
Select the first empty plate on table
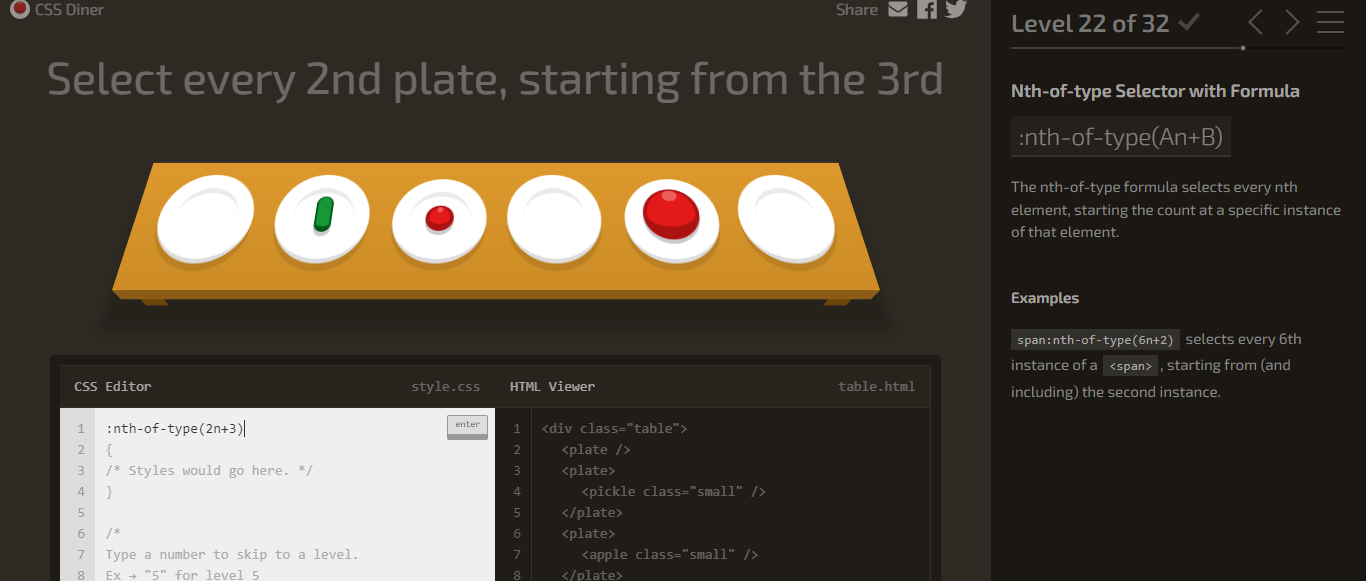point(206,219)
